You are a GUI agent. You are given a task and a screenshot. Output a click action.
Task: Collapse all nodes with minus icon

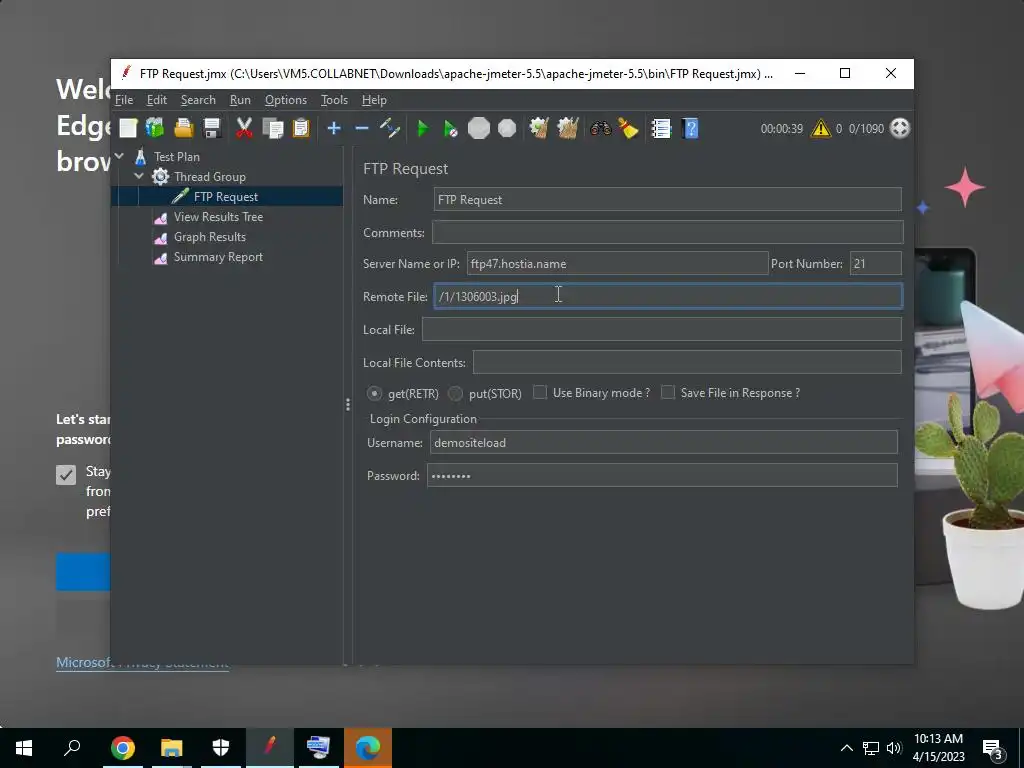tap(362, 129)
